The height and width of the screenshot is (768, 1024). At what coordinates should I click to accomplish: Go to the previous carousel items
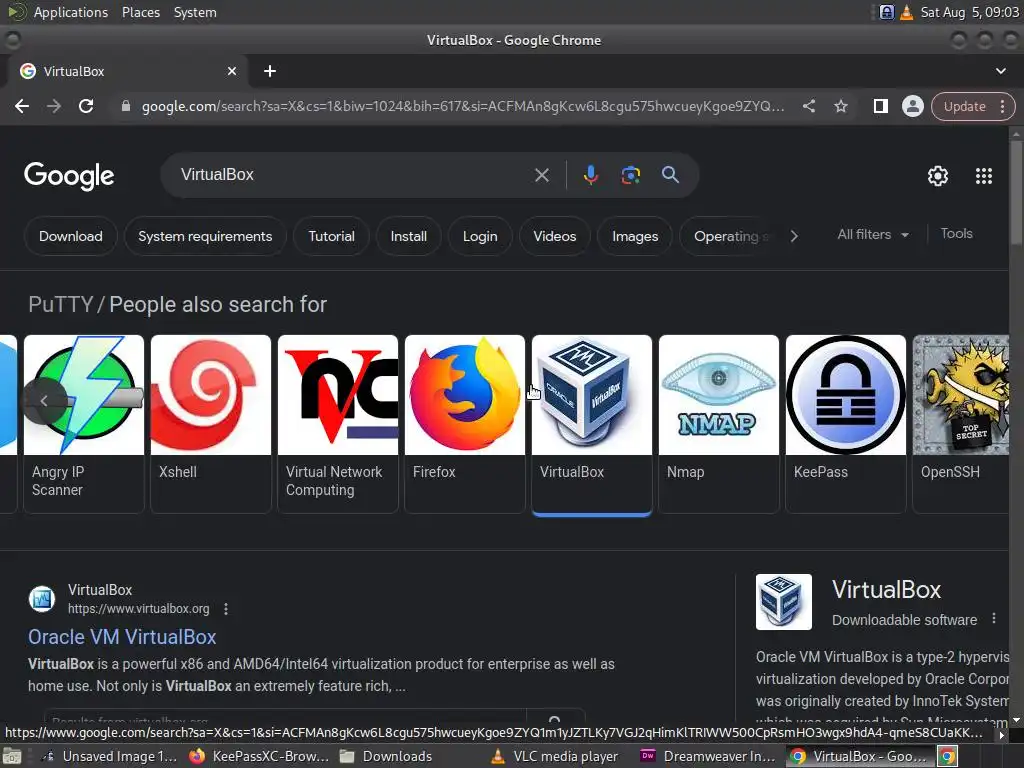[44, 401]
